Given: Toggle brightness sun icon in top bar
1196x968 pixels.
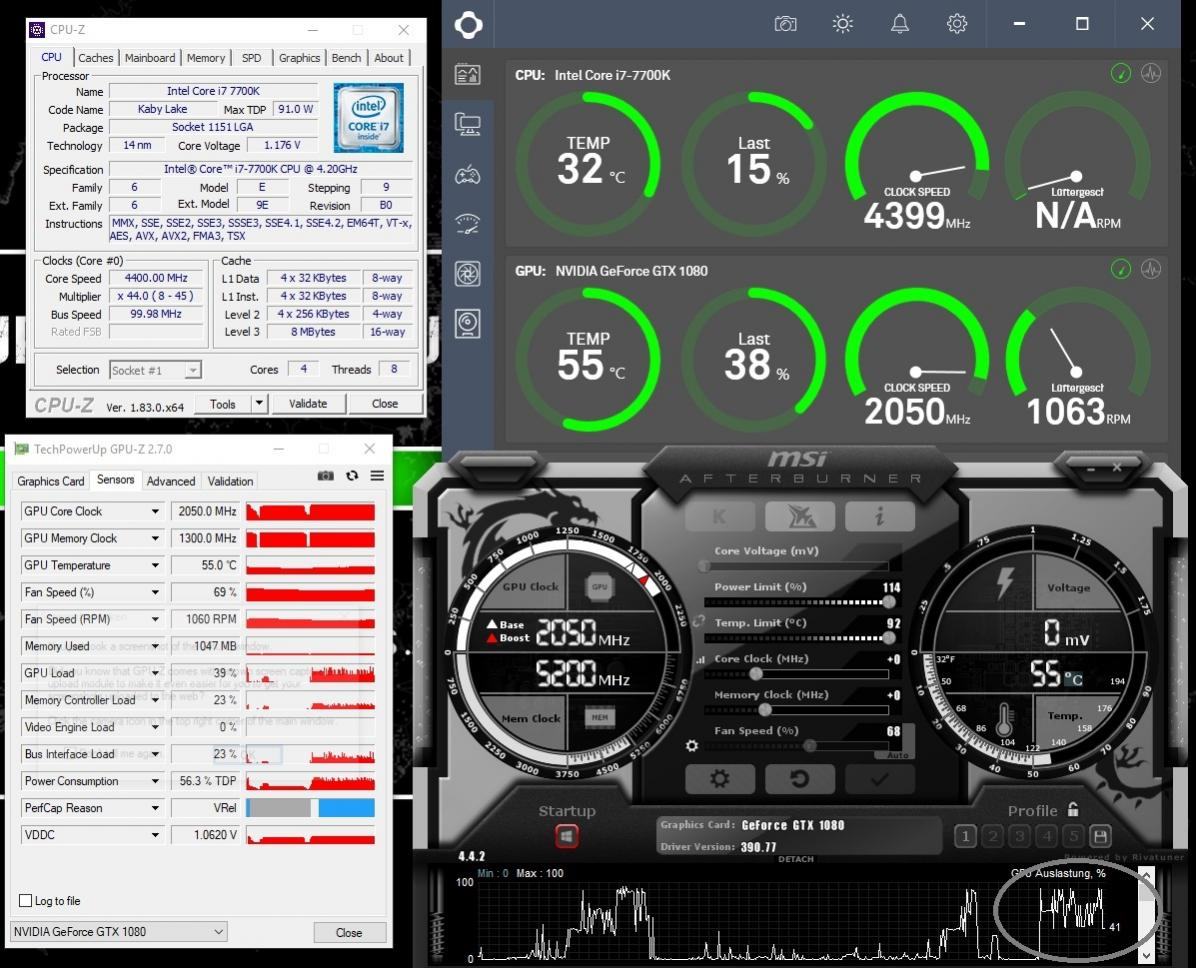Looking at the screenshot, I should pyautogui.click(x=842, y=24).
